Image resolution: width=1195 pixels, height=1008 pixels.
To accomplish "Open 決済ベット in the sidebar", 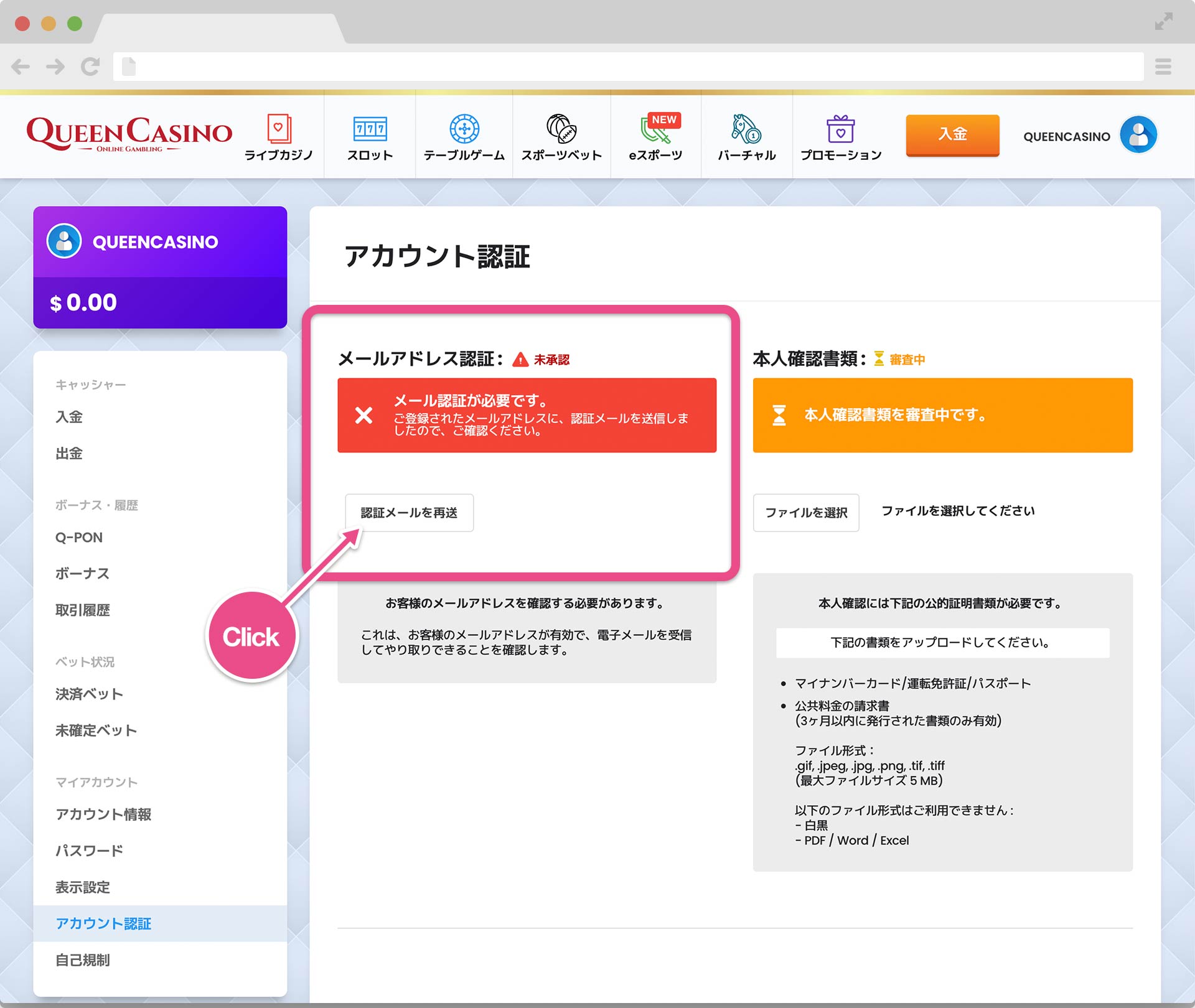I will click(89, 694).
